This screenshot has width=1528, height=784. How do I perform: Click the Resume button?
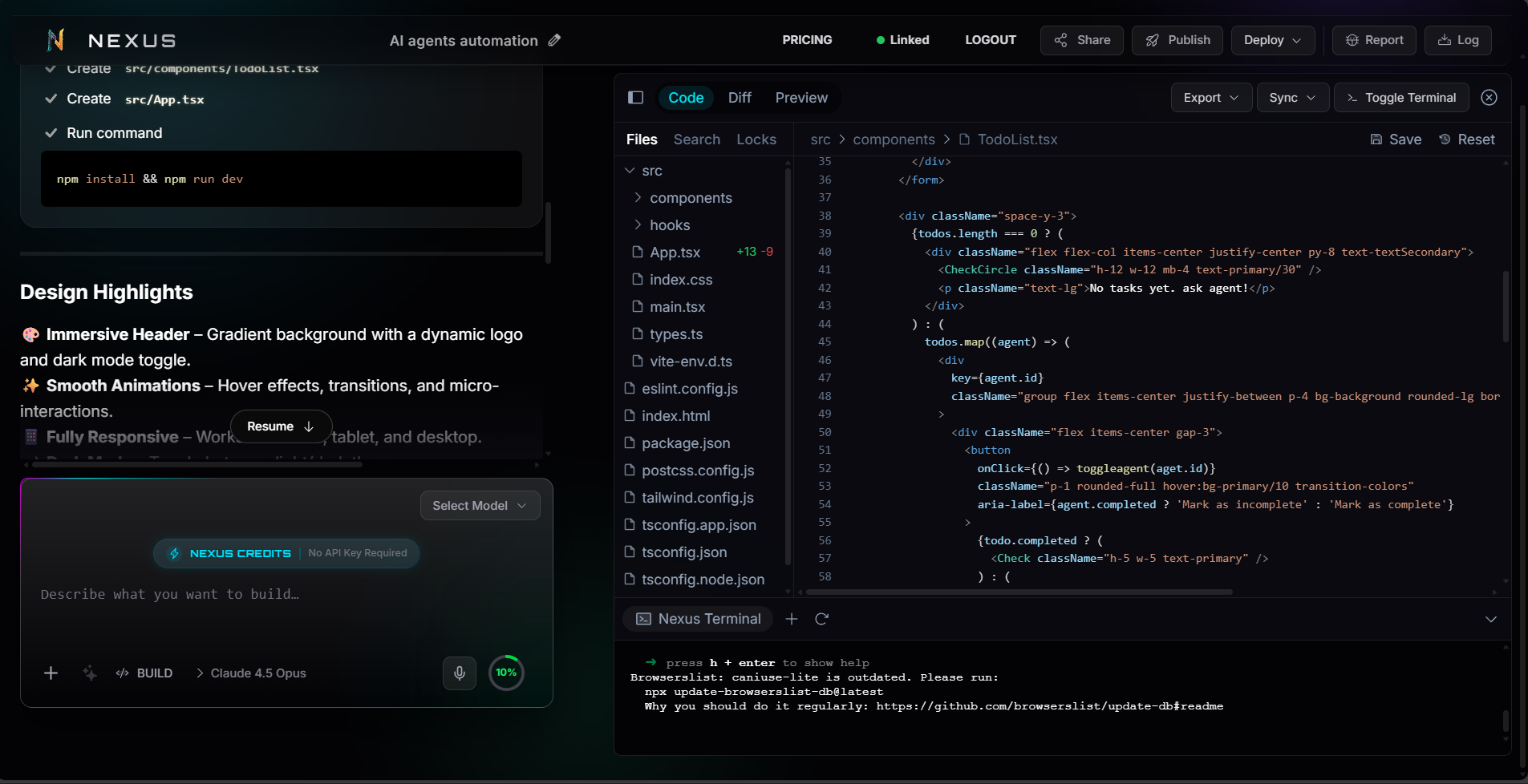tap(281, 426)
